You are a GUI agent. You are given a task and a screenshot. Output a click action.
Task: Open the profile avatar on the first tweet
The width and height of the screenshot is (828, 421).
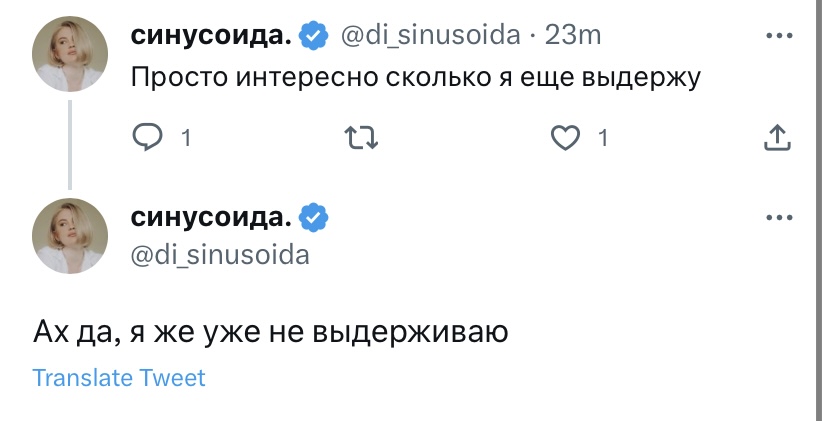[70, 56]
